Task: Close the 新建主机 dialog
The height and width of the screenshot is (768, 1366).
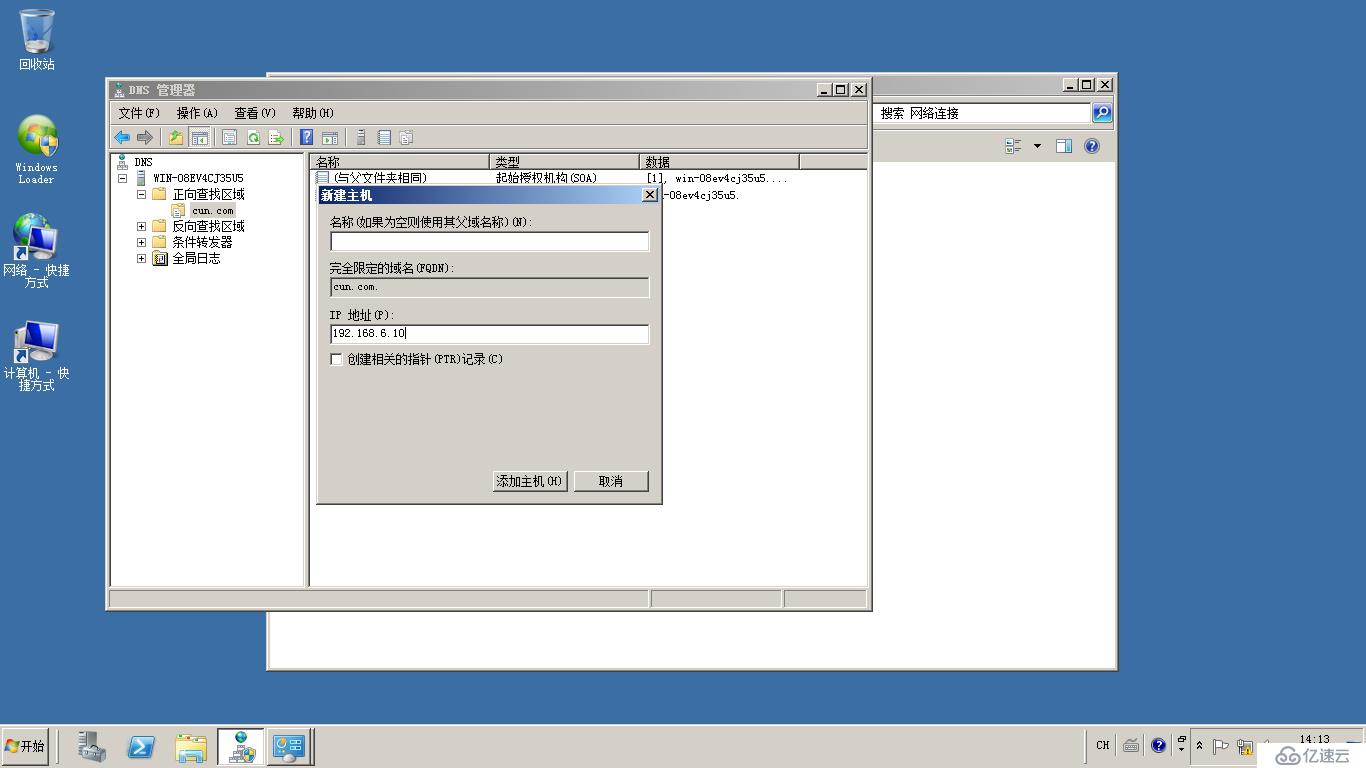Action: click(x=650, y=195)
